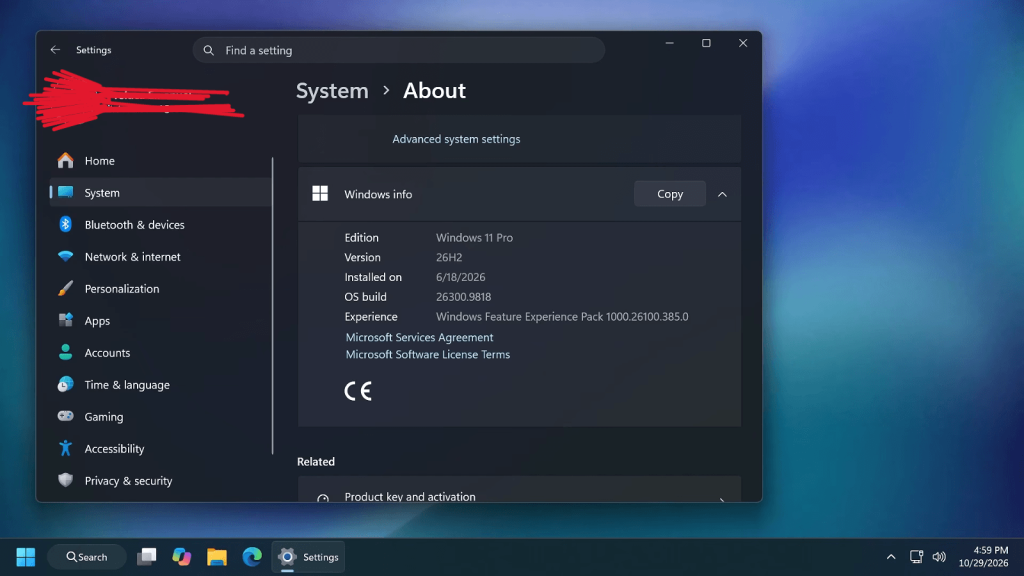
Task: Click the Personalization paintbrush icon
Action: coord(65,288)
